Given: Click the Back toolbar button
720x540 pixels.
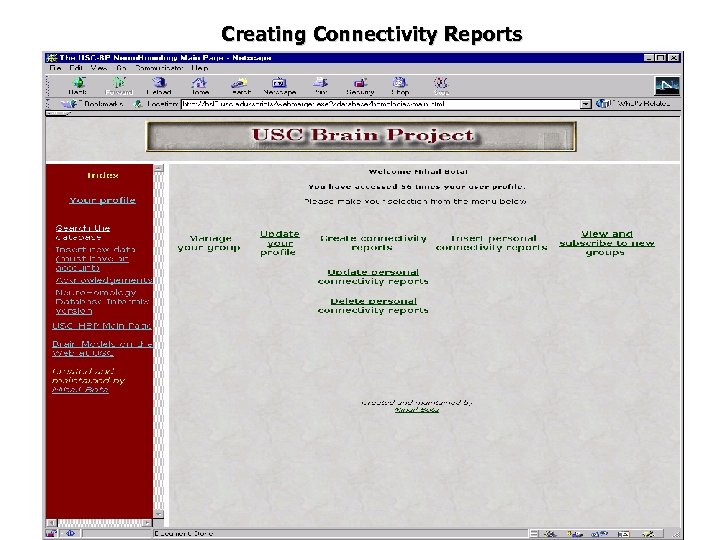Looking at the screenshot, I should coord(78,86).
